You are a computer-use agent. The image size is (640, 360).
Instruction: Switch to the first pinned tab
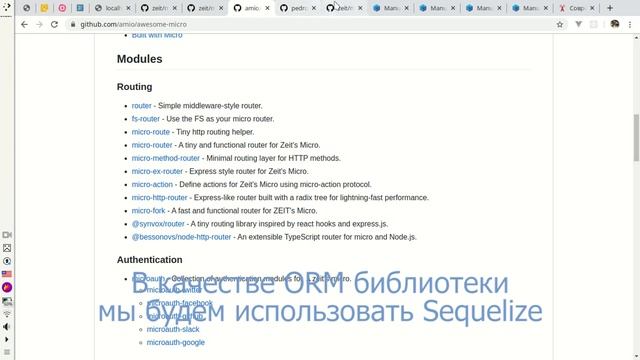26,8
